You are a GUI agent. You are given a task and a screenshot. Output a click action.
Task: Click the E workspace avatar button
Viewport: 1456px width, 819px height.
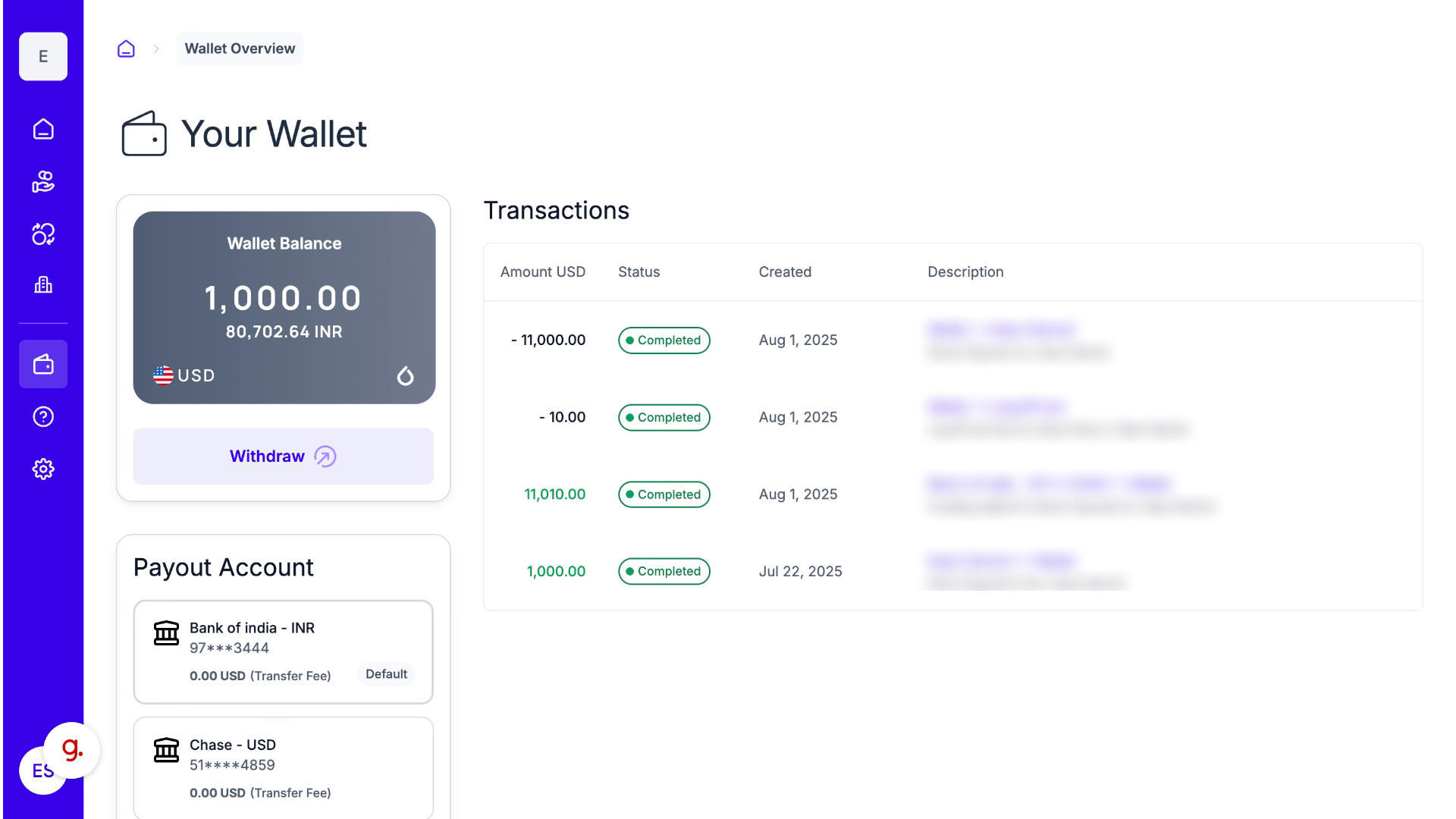(43, 56)
